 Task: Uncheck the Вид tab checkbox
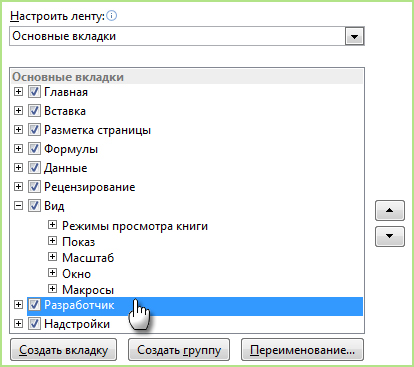pos(34,206)
